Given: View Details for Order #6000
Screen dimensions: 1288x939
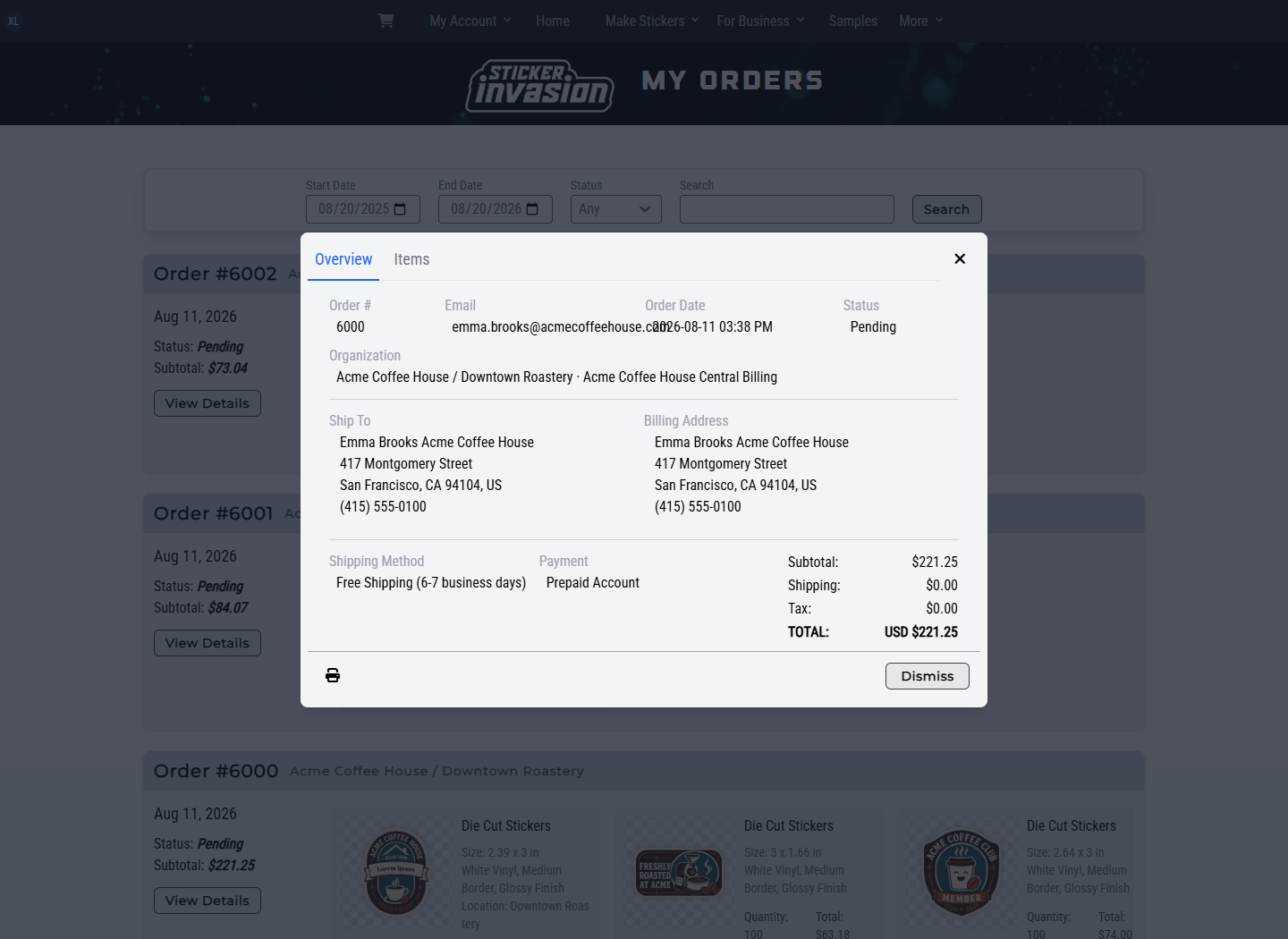Looking at the screenshot, I should (x=208, y=901).
